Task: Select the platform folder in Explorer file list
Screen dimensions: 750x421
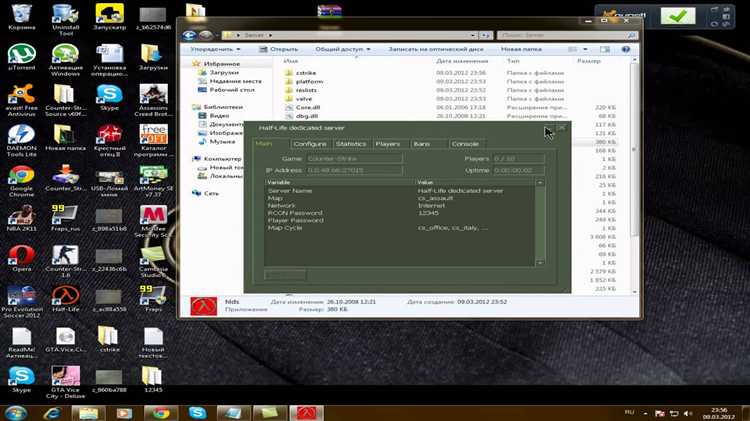Action: pos(309,81)
